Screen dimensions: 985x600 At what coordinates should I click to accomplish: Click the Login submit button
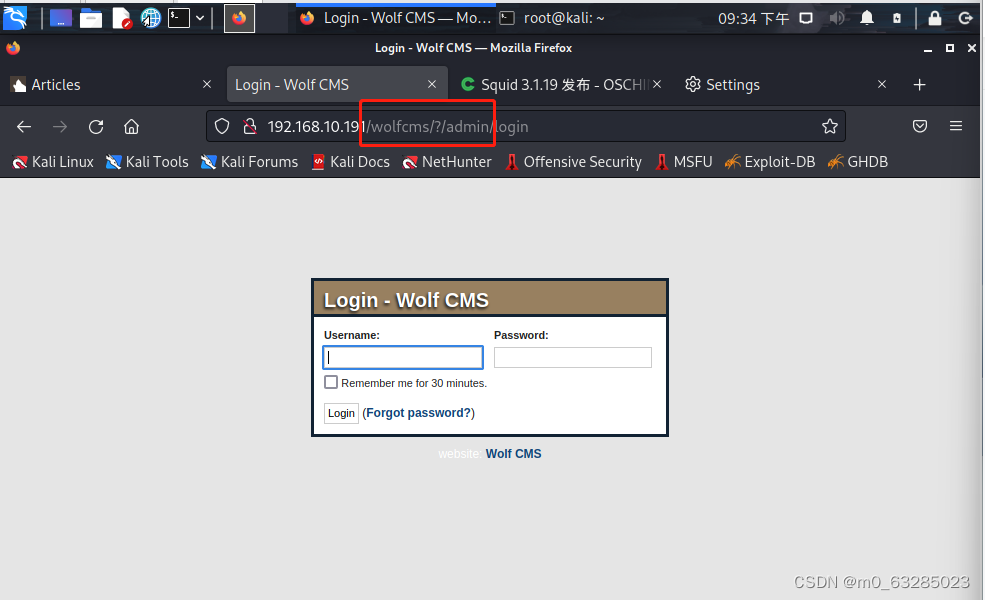click(x=341, y=413)
